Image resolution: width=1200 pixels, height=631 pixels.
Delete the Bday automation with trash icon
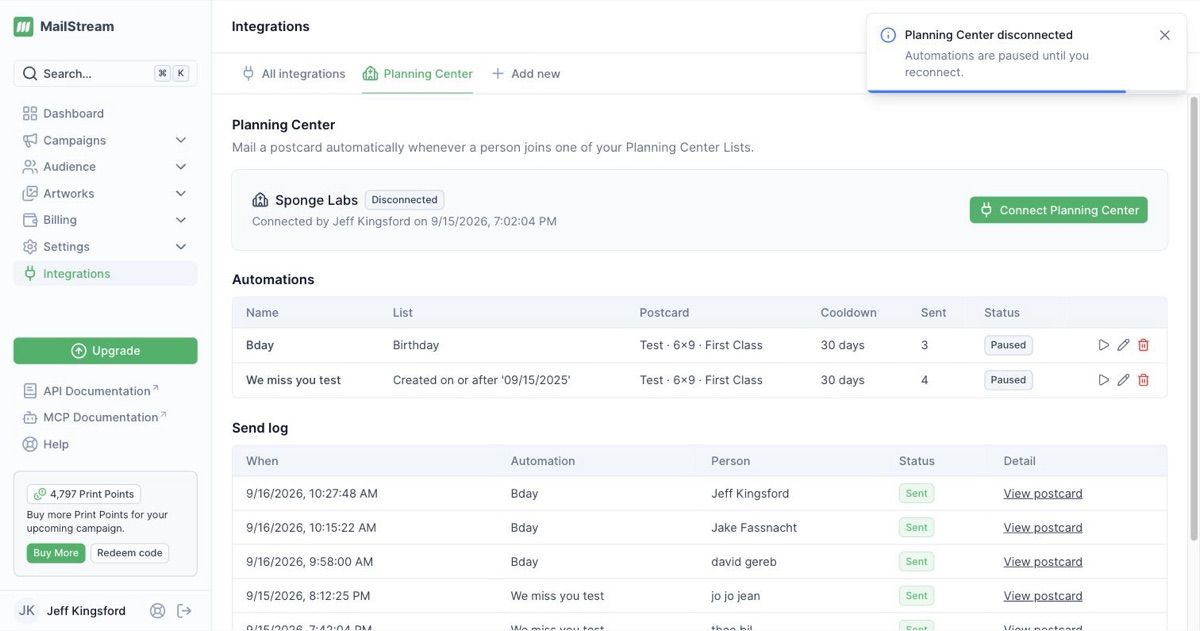[x=1144, y=345]
